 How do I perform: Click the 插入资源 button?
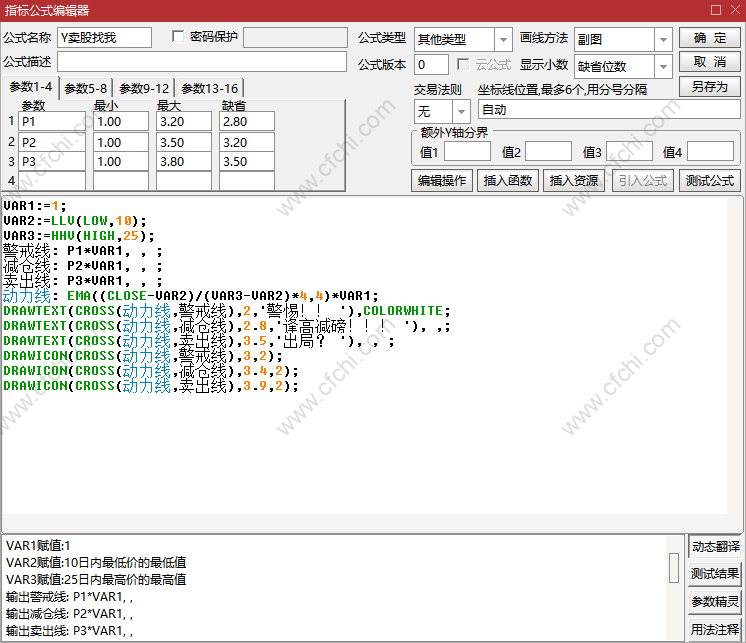[574, 181]
